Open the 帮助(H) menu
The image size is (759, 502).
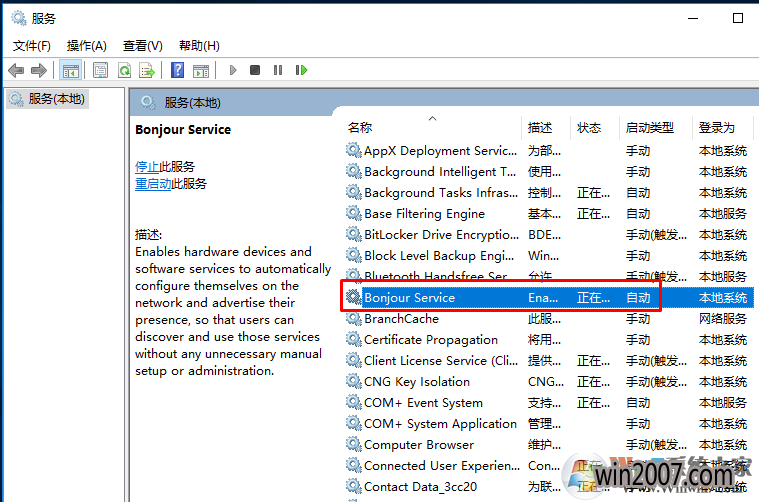tap(199, 46)
